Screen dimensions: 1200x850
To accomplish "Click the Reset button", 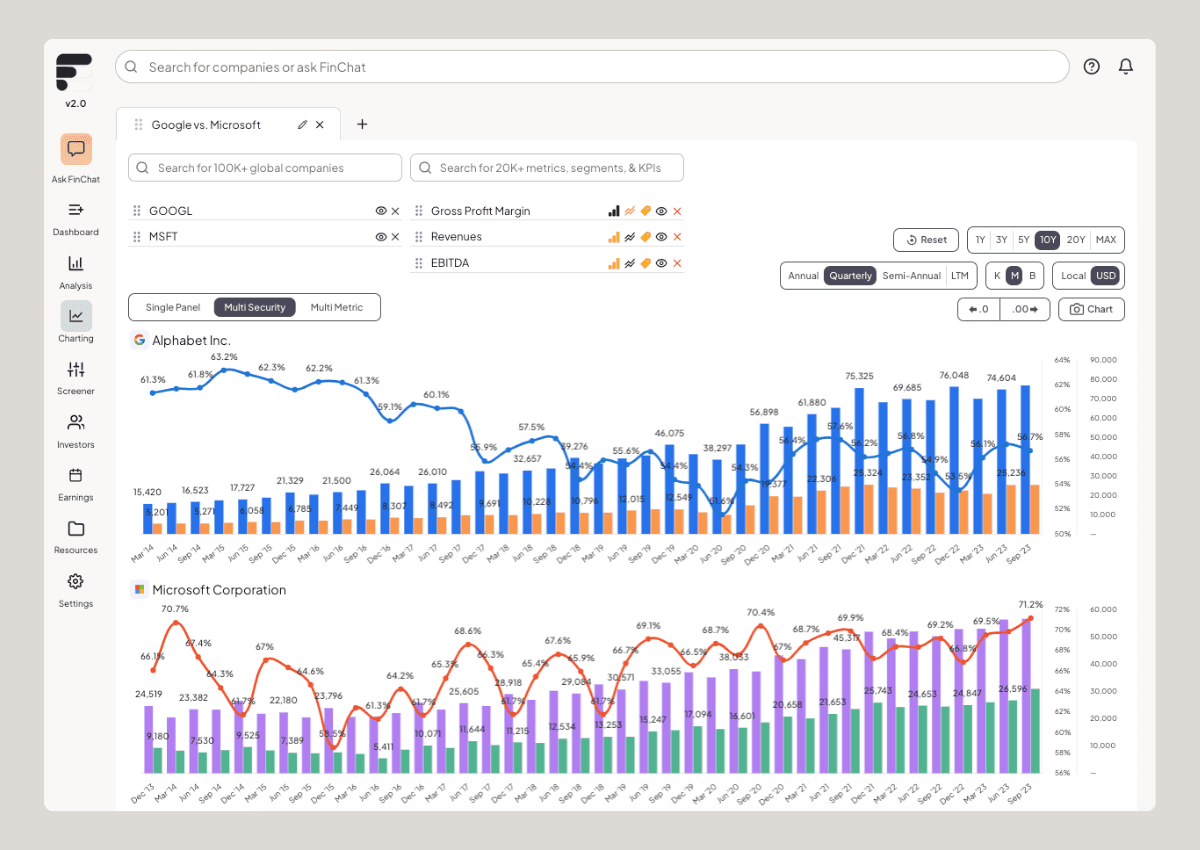I will (x=926, y=240).
